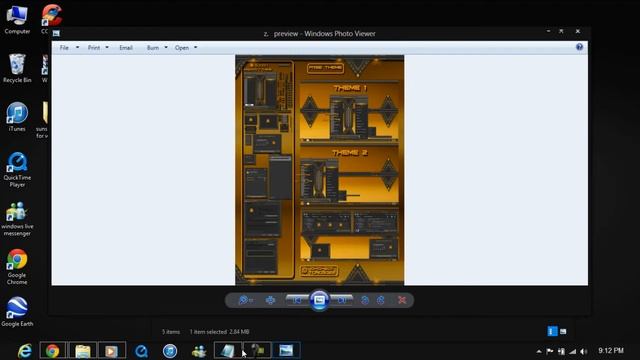Open the Print menu

94,48
